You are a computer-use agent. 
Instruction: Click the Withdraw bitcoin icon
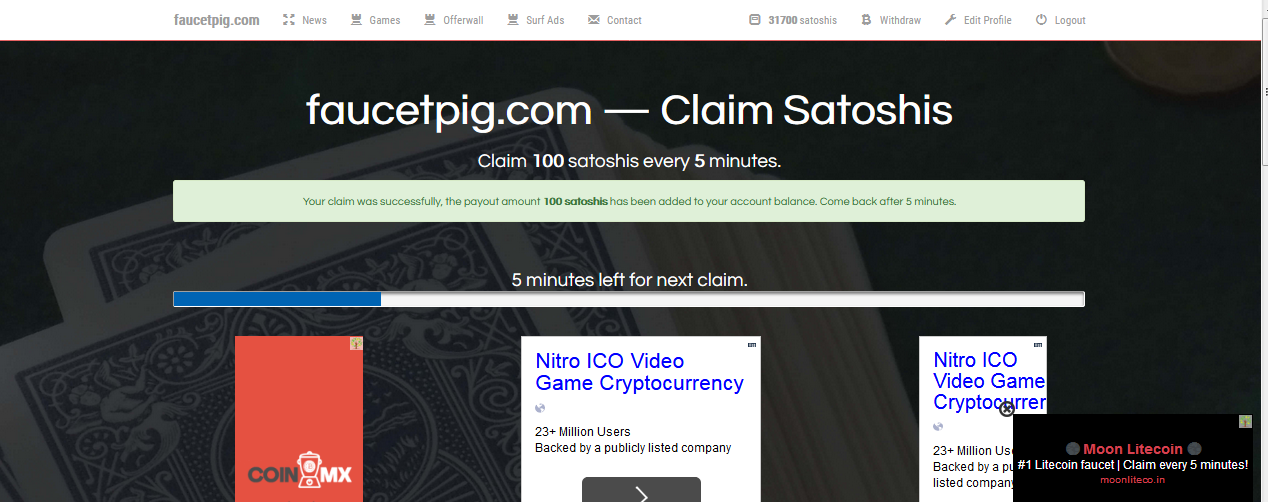[x=866, y=20]
